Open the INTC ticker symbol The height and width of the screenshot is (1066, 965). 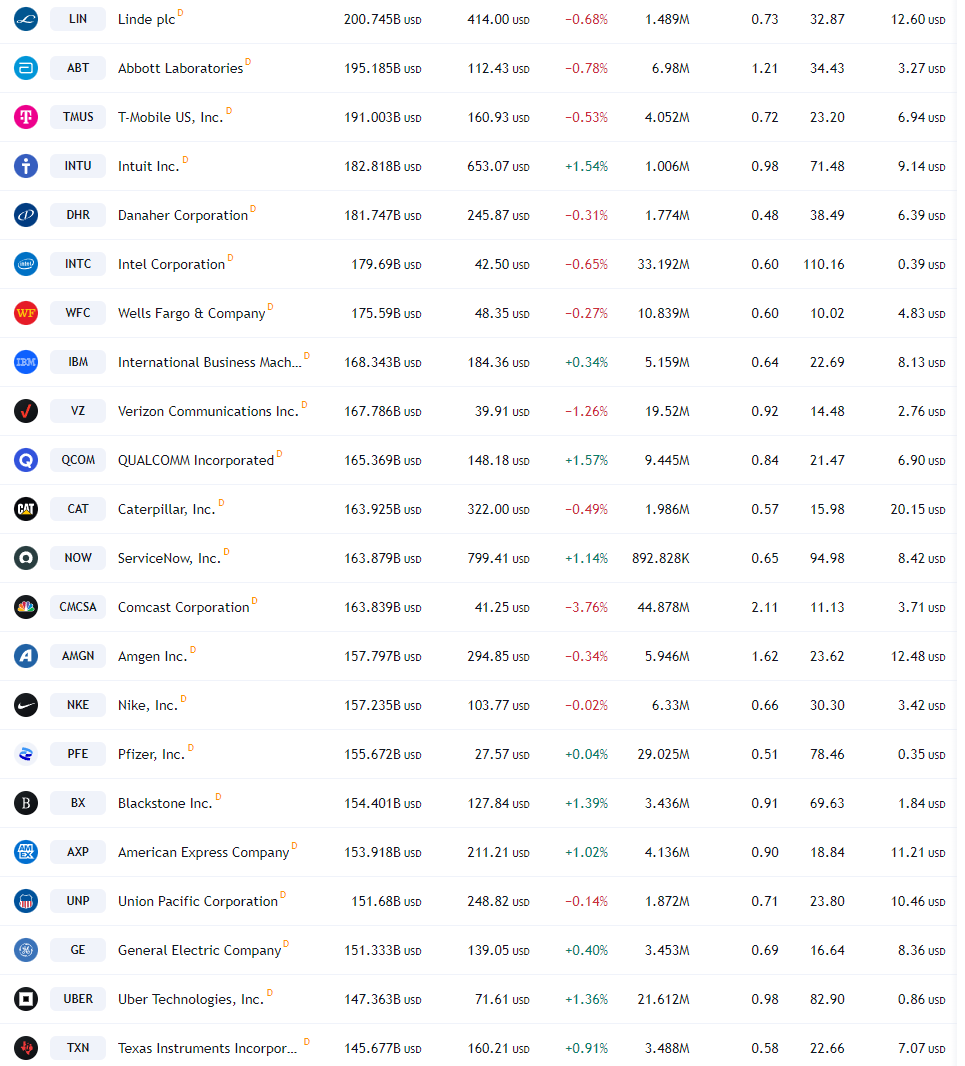pyautogui.click(x=78, y=264)
